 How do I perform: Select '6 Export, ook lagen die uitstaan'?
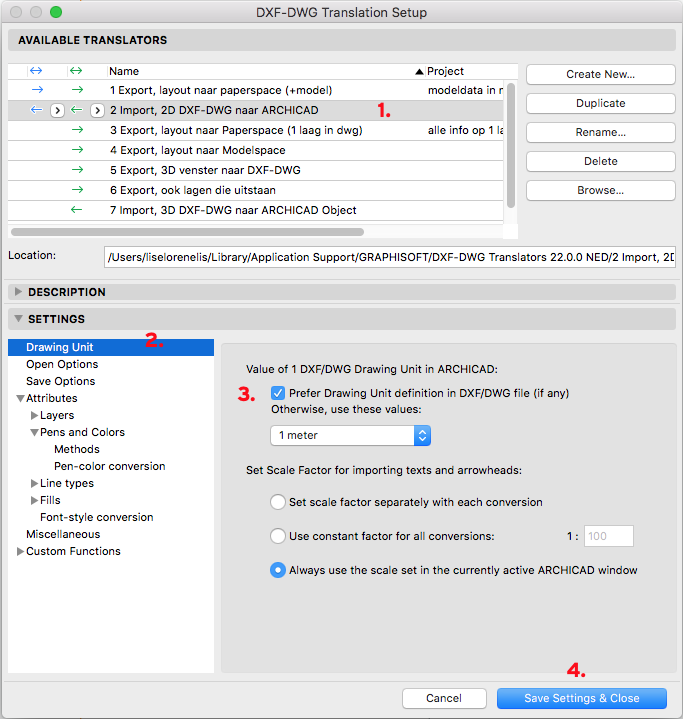(255, 190)
